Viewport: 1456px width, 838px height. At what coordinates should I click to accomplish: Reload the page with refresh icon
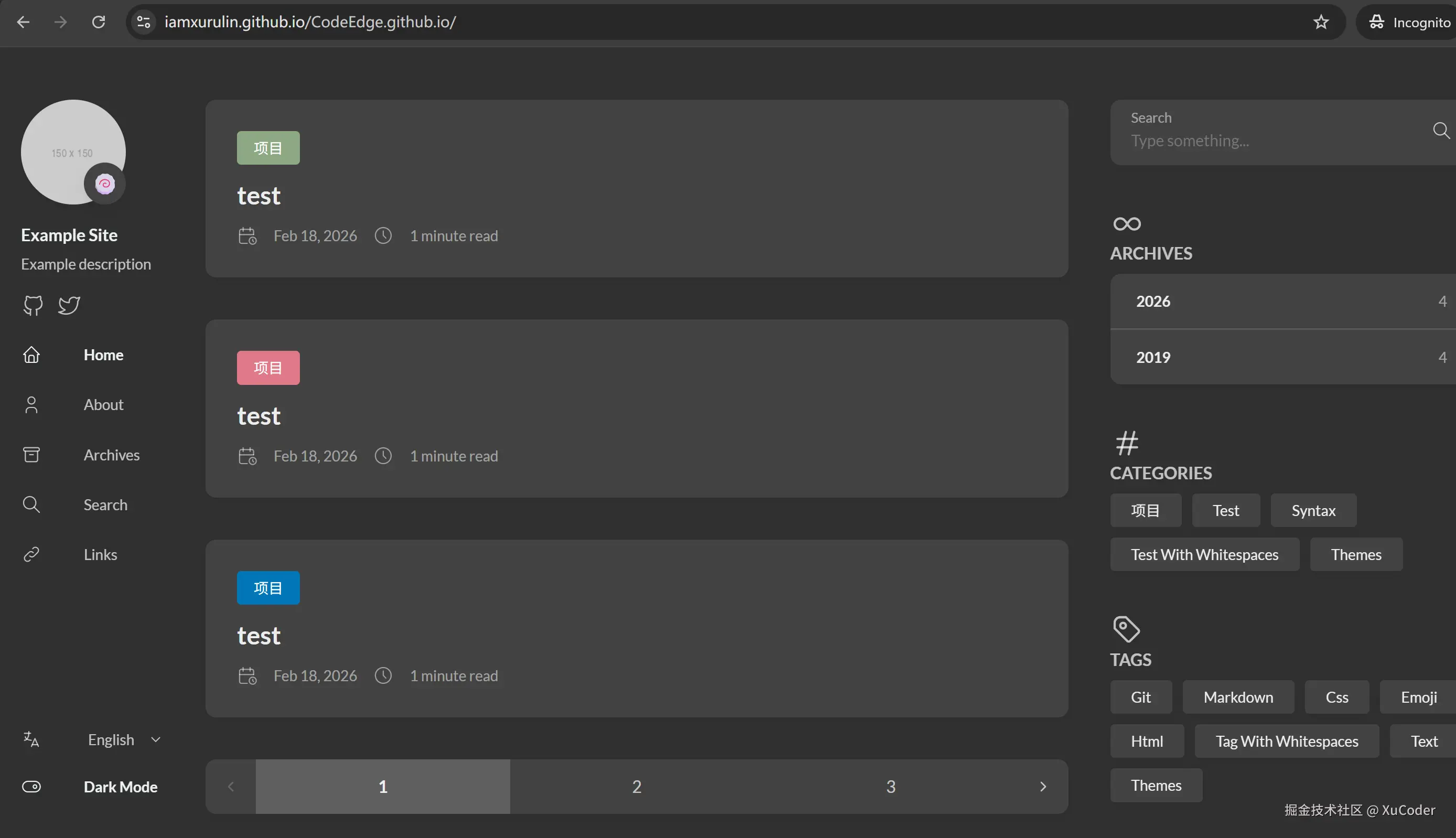click(x=99, y=22)
